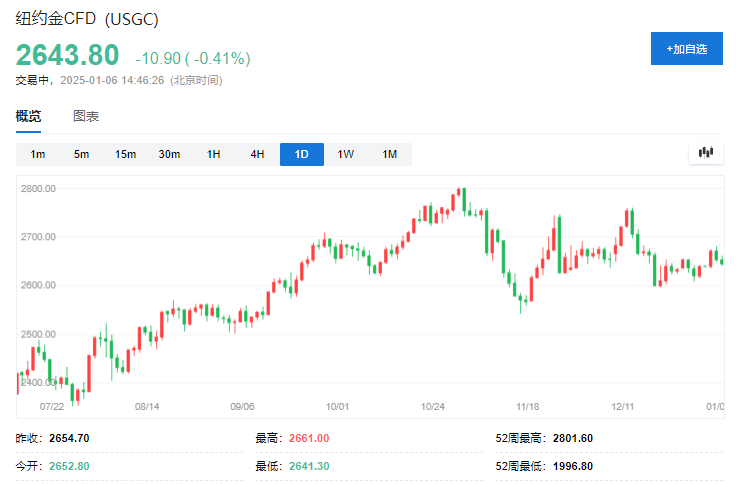Click the lowest November candle near 2550
736x484 pixels.
pos(521,300)
